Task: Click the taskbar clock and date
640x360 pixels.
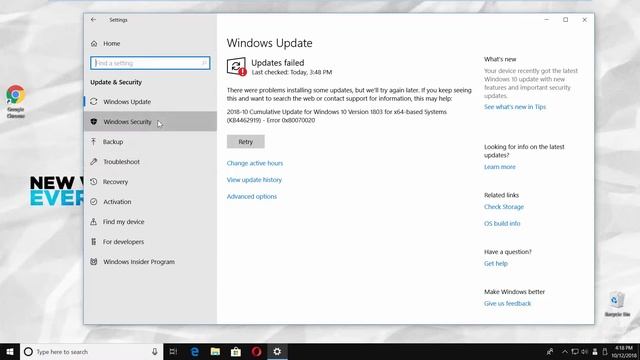Action: tap(624, 352)
